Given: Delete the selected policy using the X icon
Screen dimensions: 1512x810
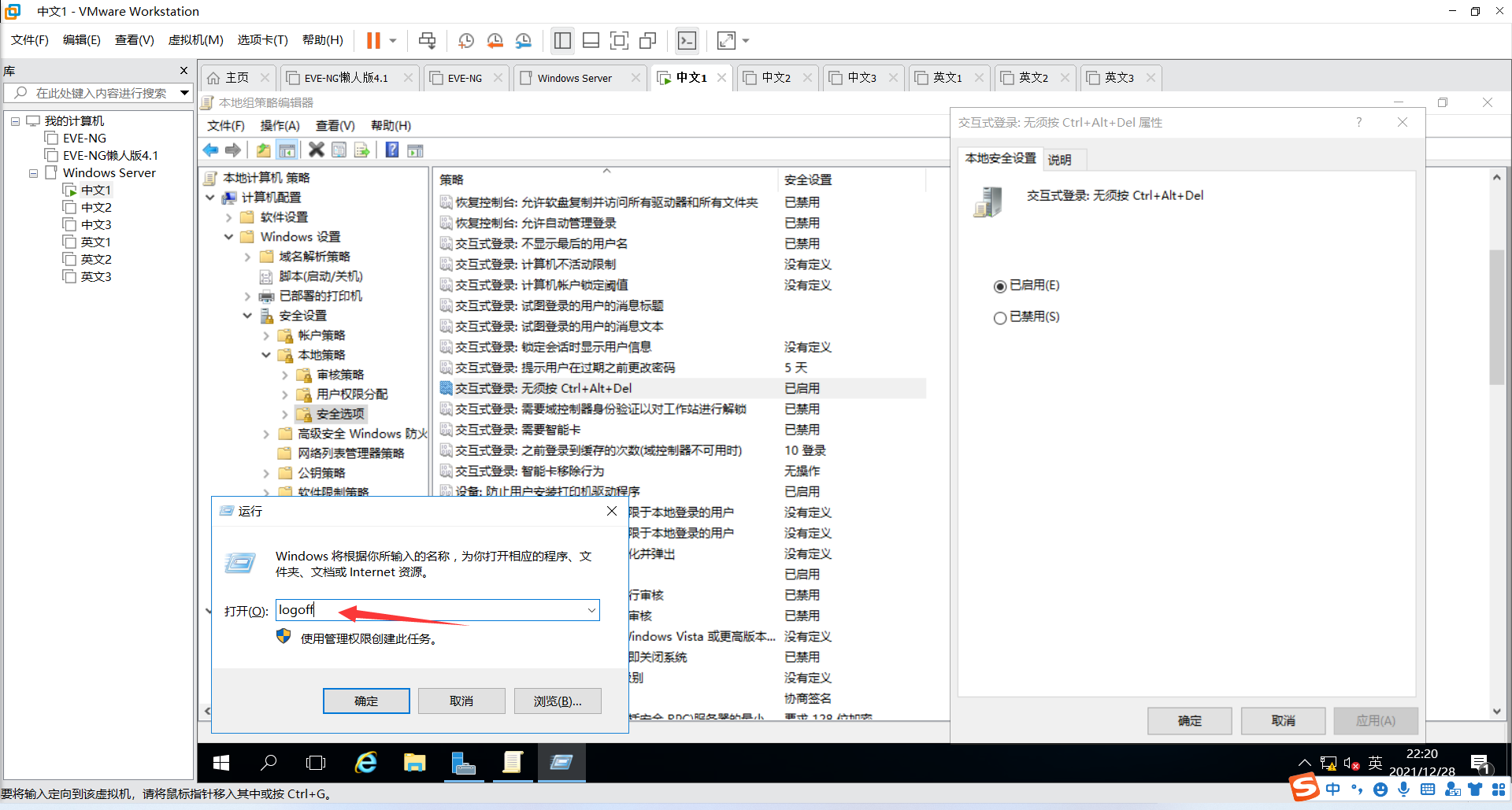Looking at the screenshot, I should 316,150.
